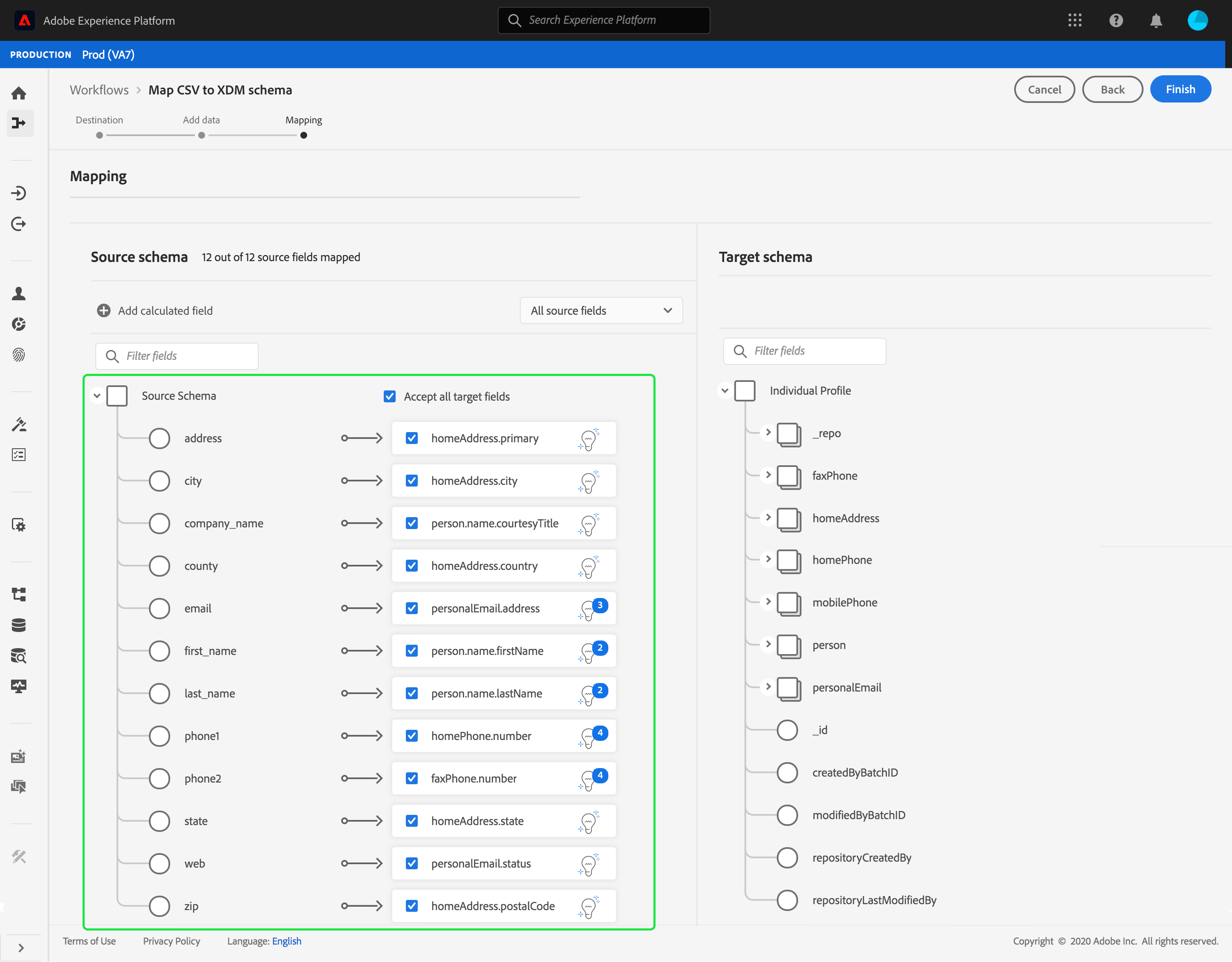The height and width of the screenshot is (962, 1232).
Task: Click the Workflows breadcrumb
Action: (99, 90)
